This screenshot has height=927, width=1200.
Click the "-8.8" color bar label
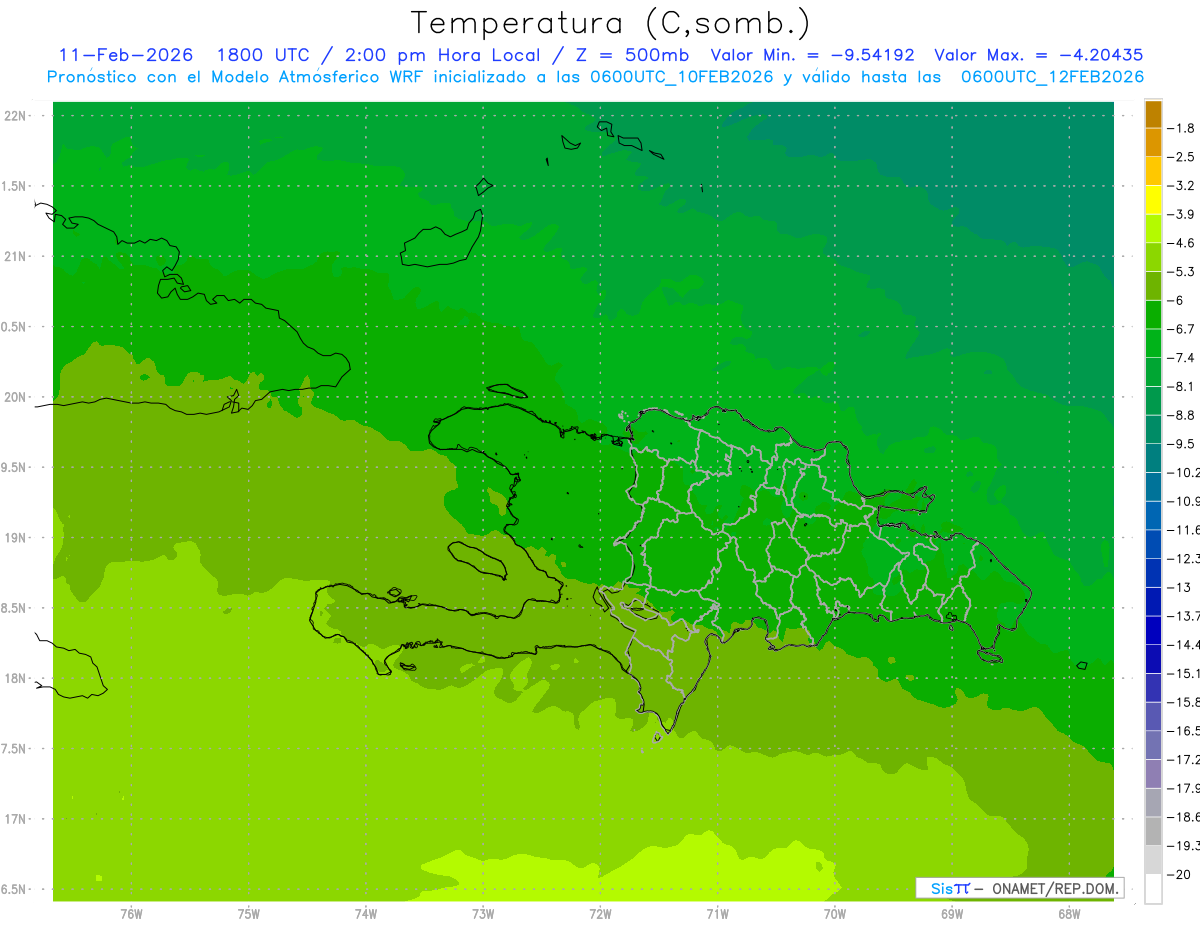click(x=1183, y=415)
